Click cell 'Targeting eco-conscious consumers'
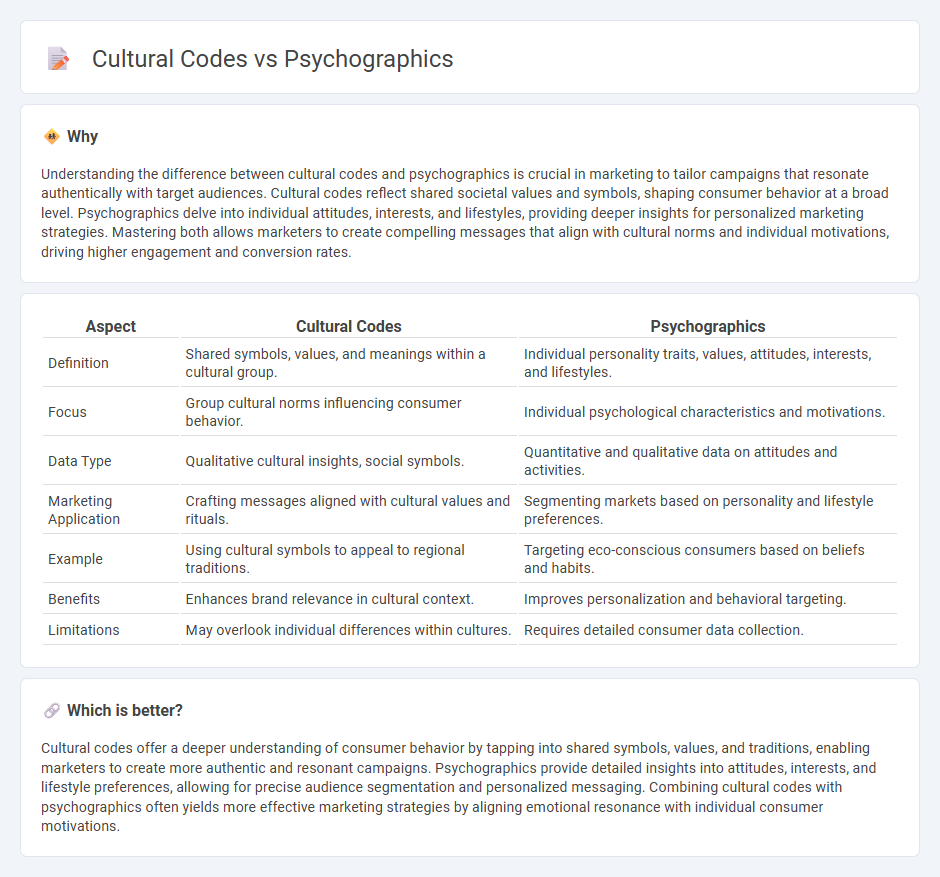Screen dimensions: 940x877 [x=707, y=559]
